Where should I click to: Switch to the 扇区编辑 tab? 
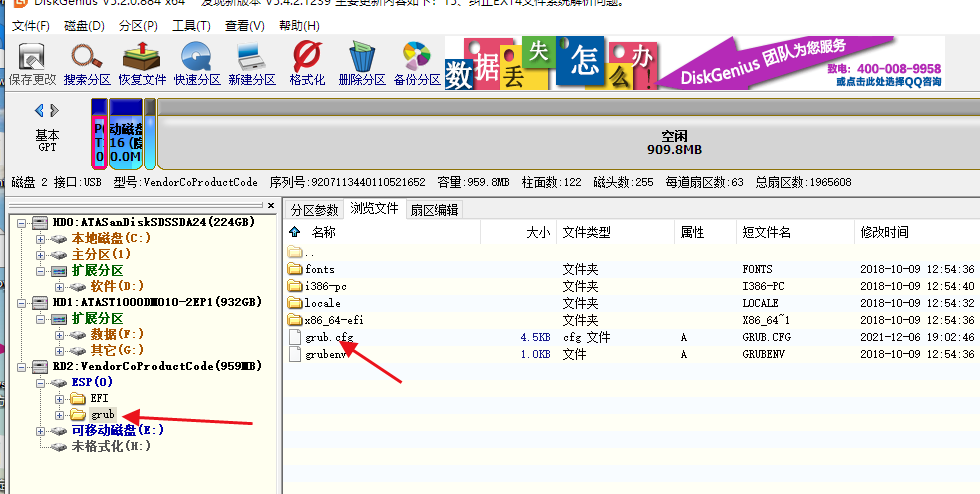point(434,209)
